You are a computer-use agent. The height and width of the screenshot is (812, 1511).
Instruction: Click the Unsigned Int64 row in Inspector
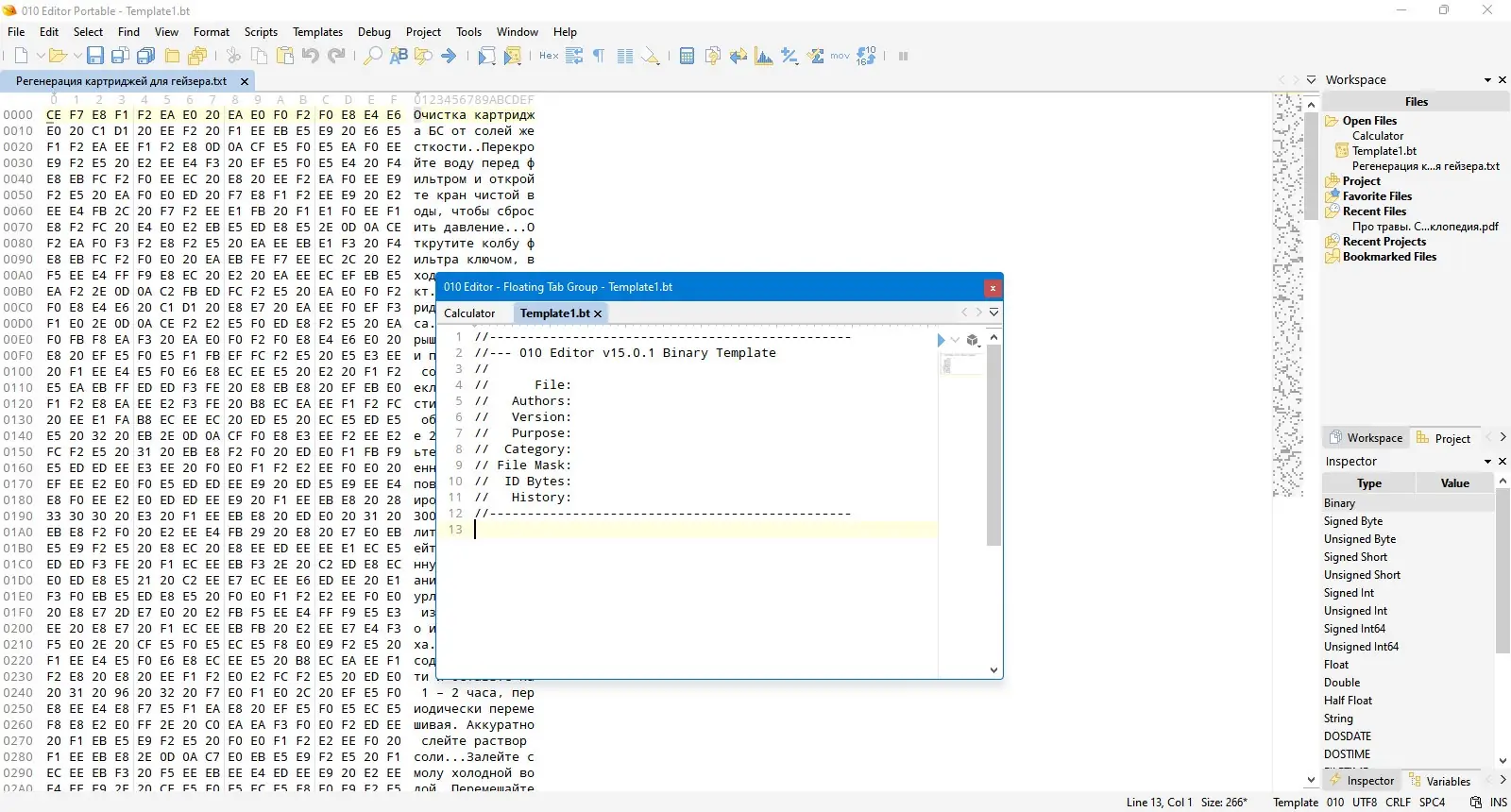point(1361,647)
